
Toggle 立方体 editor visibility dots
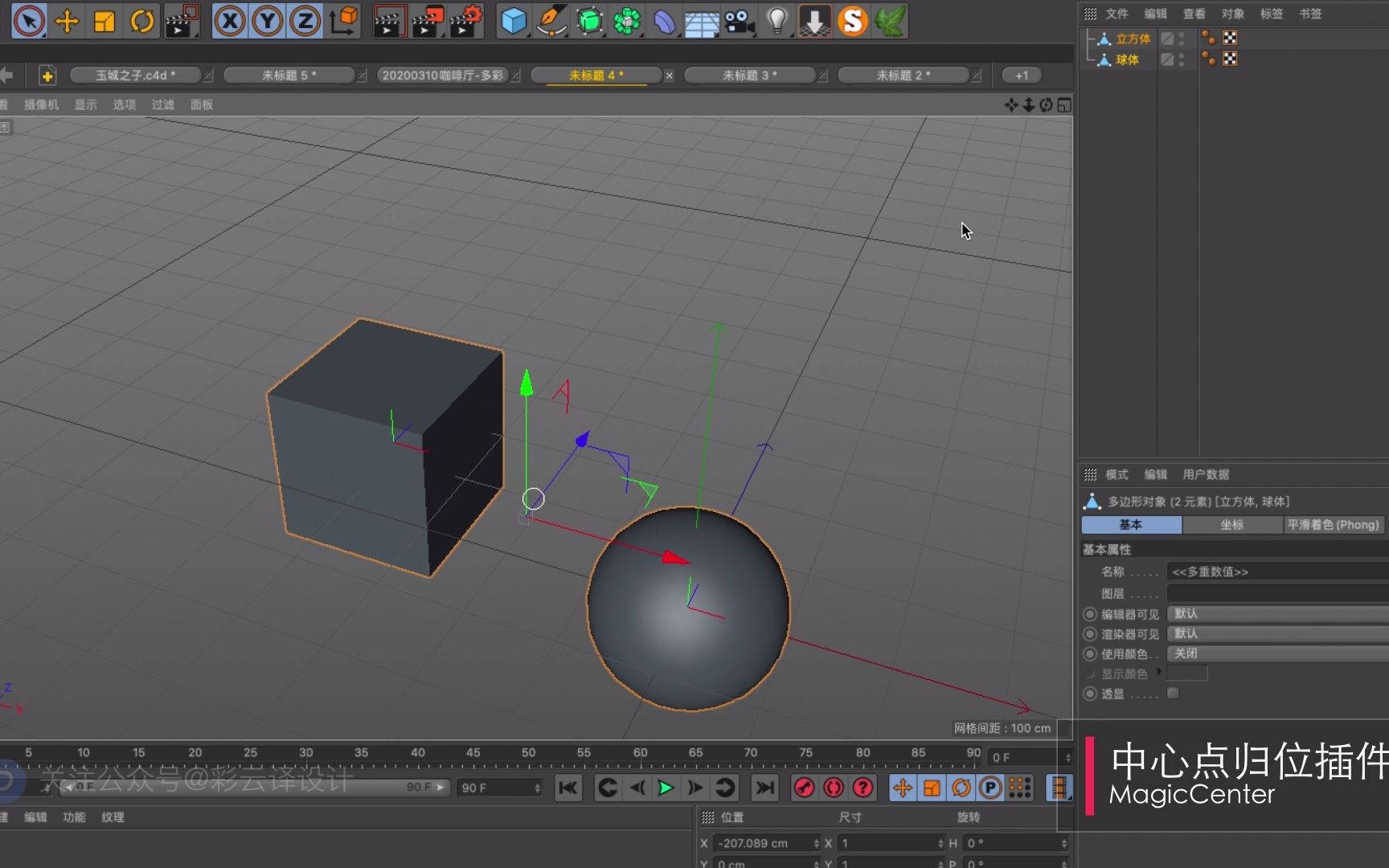click(1182, 39)
